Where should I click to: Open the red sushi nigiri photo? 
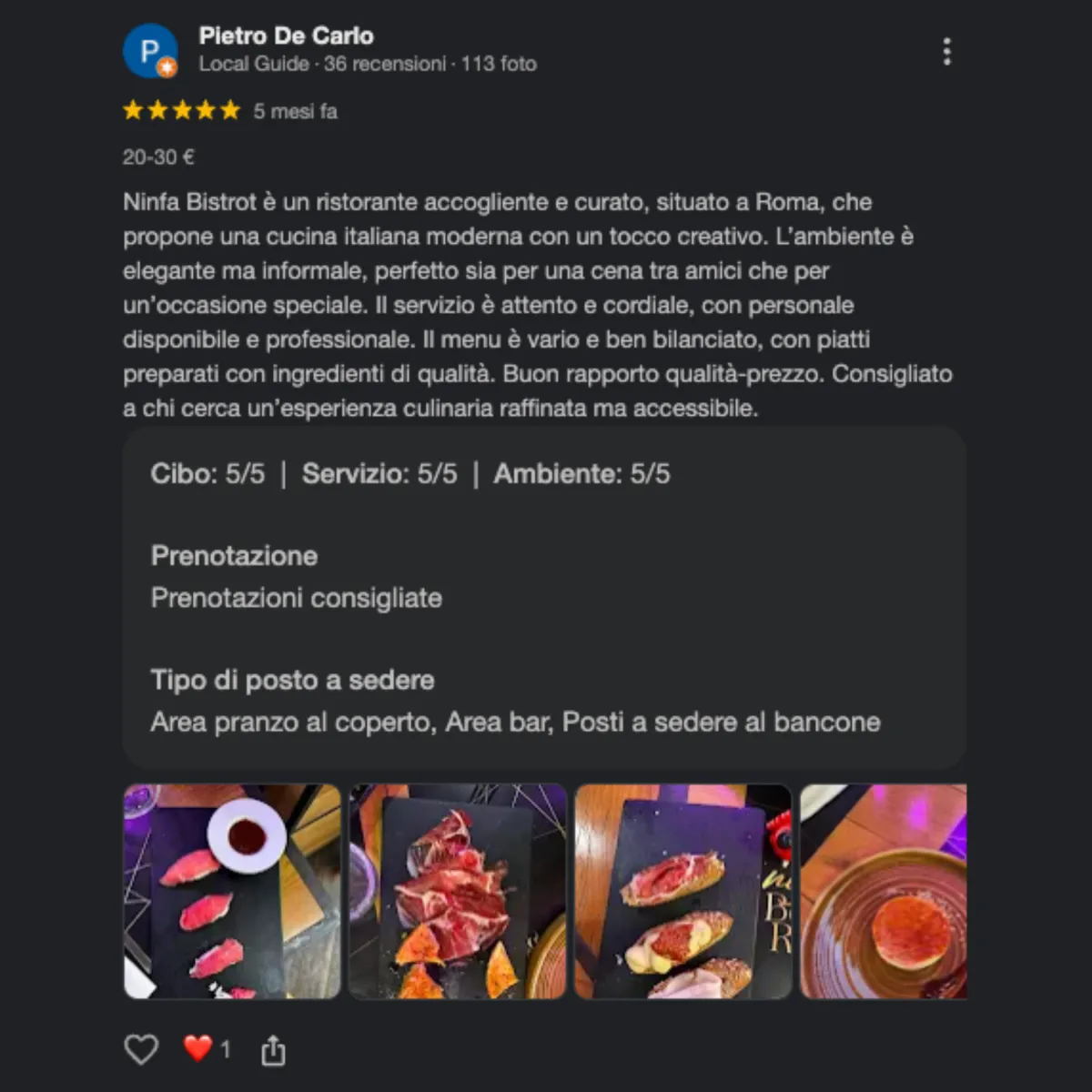[x=232, y=892]
